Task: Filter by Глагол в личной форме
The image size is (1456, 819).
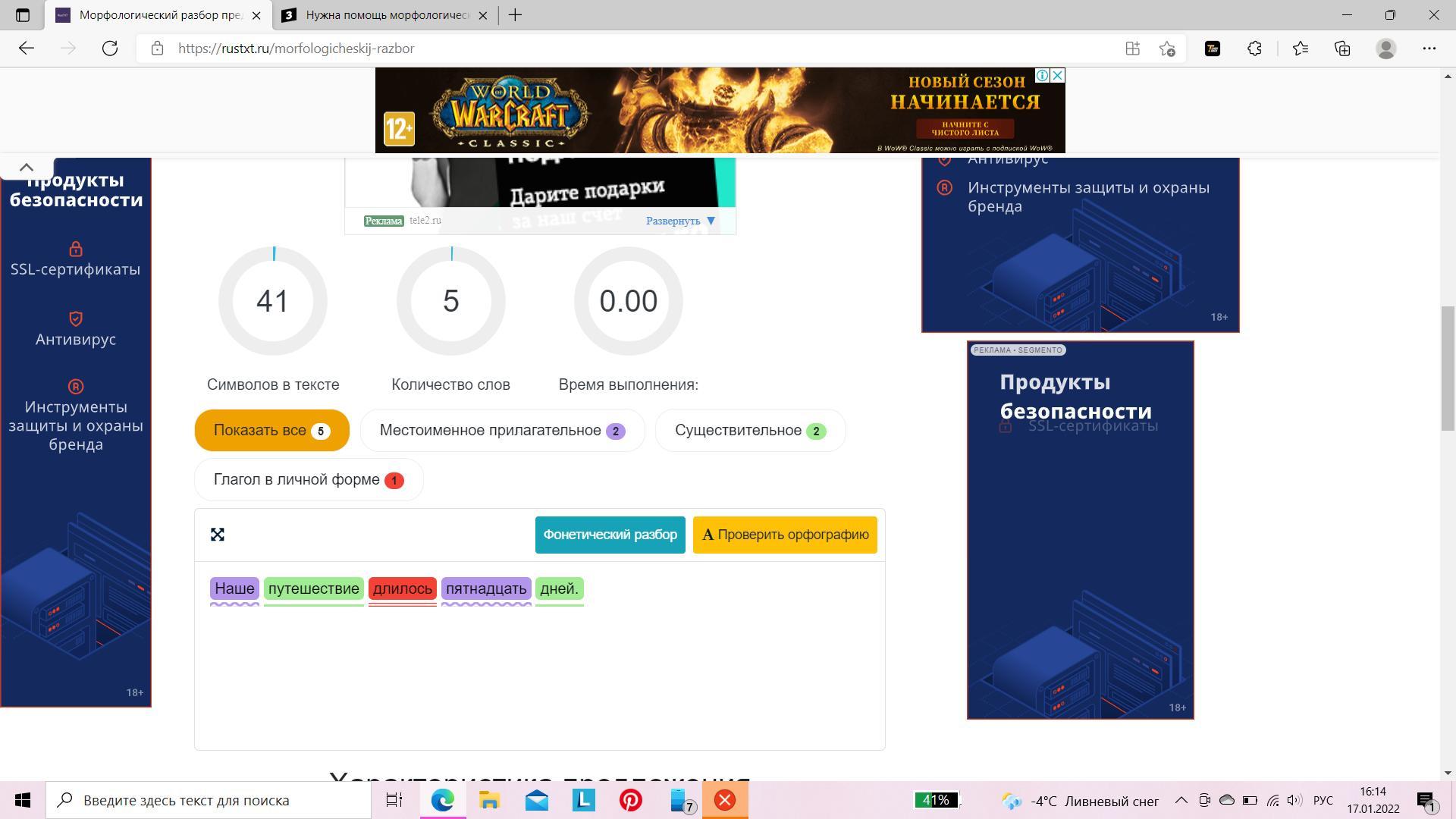Action: [x=308, y=480]
